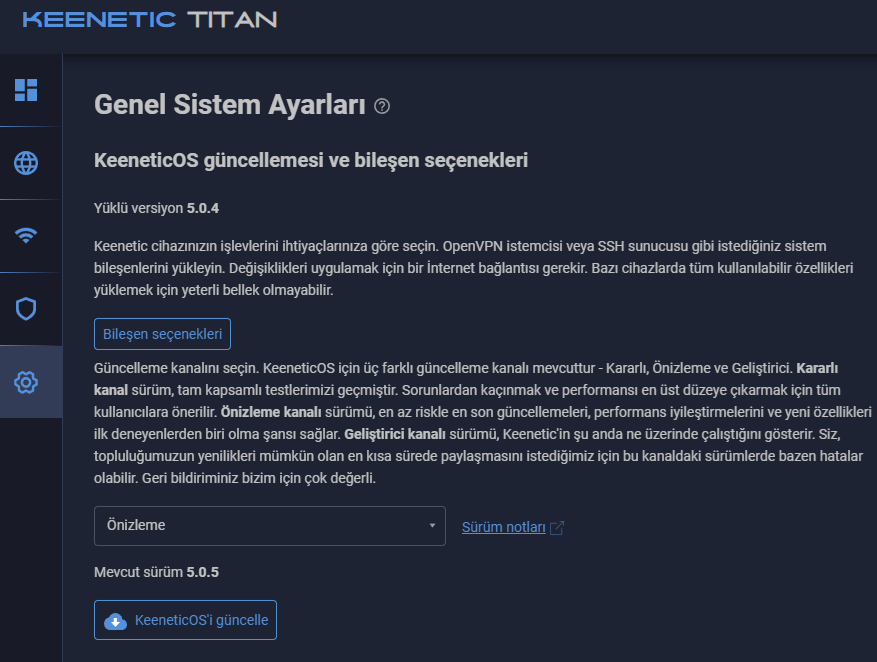
Task: Open the Bileşen seçenekleri options
Action: (x=163, y=333)
